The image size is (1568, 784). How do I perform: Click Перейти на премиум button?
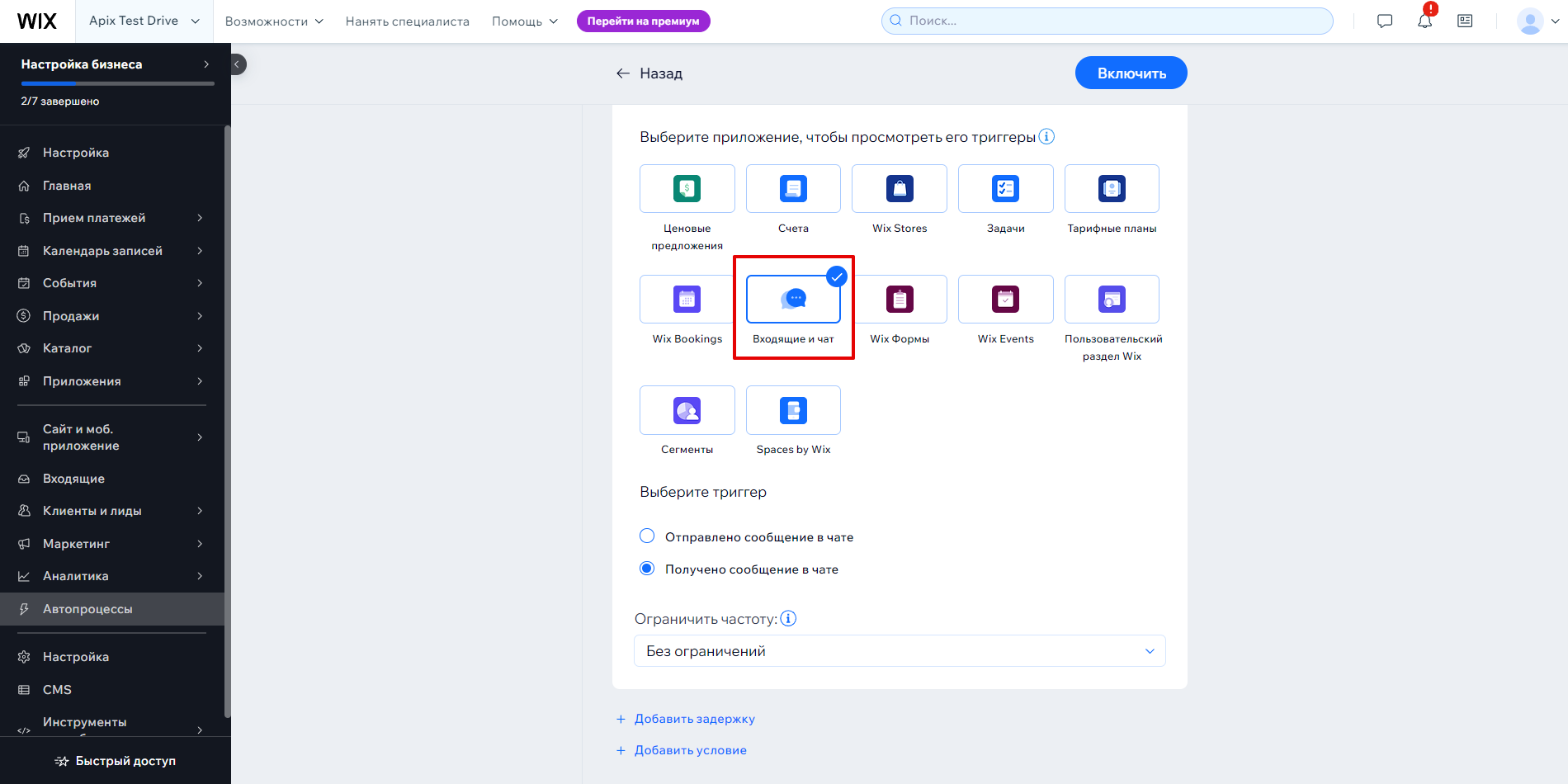643,21
